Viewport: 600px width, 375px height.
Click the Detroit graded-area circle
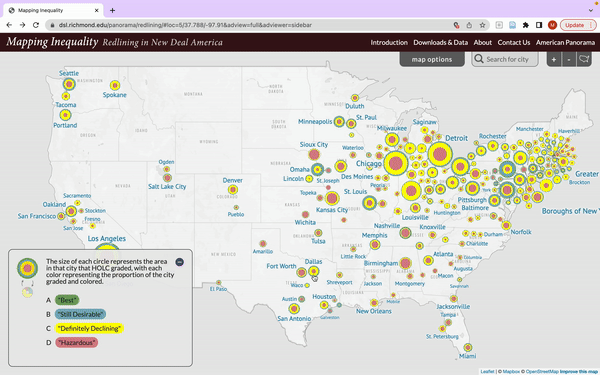440,154
